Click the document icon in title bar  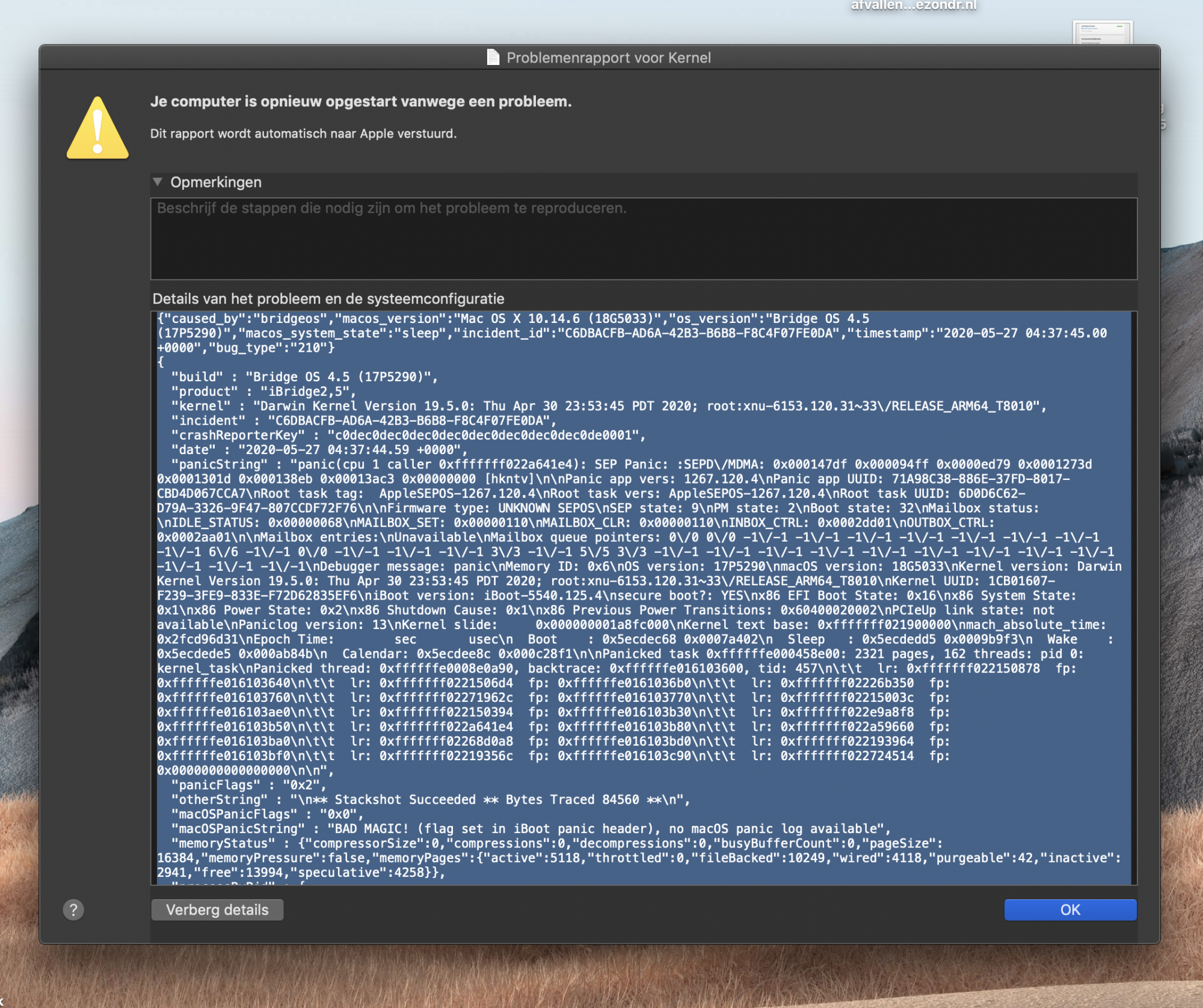click(493, 57)
